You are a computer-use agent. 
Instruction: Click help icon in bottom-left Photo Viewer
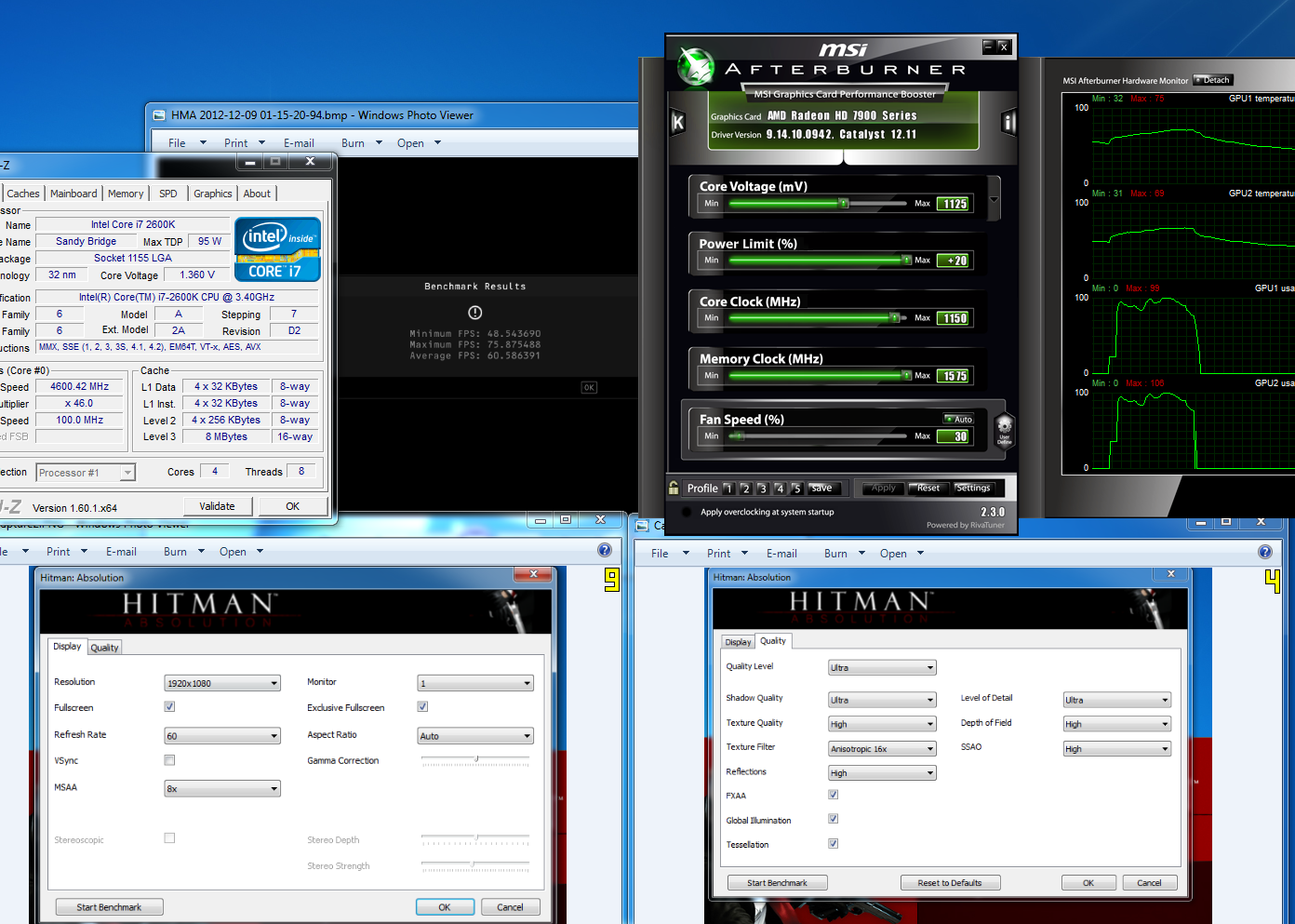pyautogui.click(x=605, y=550)
